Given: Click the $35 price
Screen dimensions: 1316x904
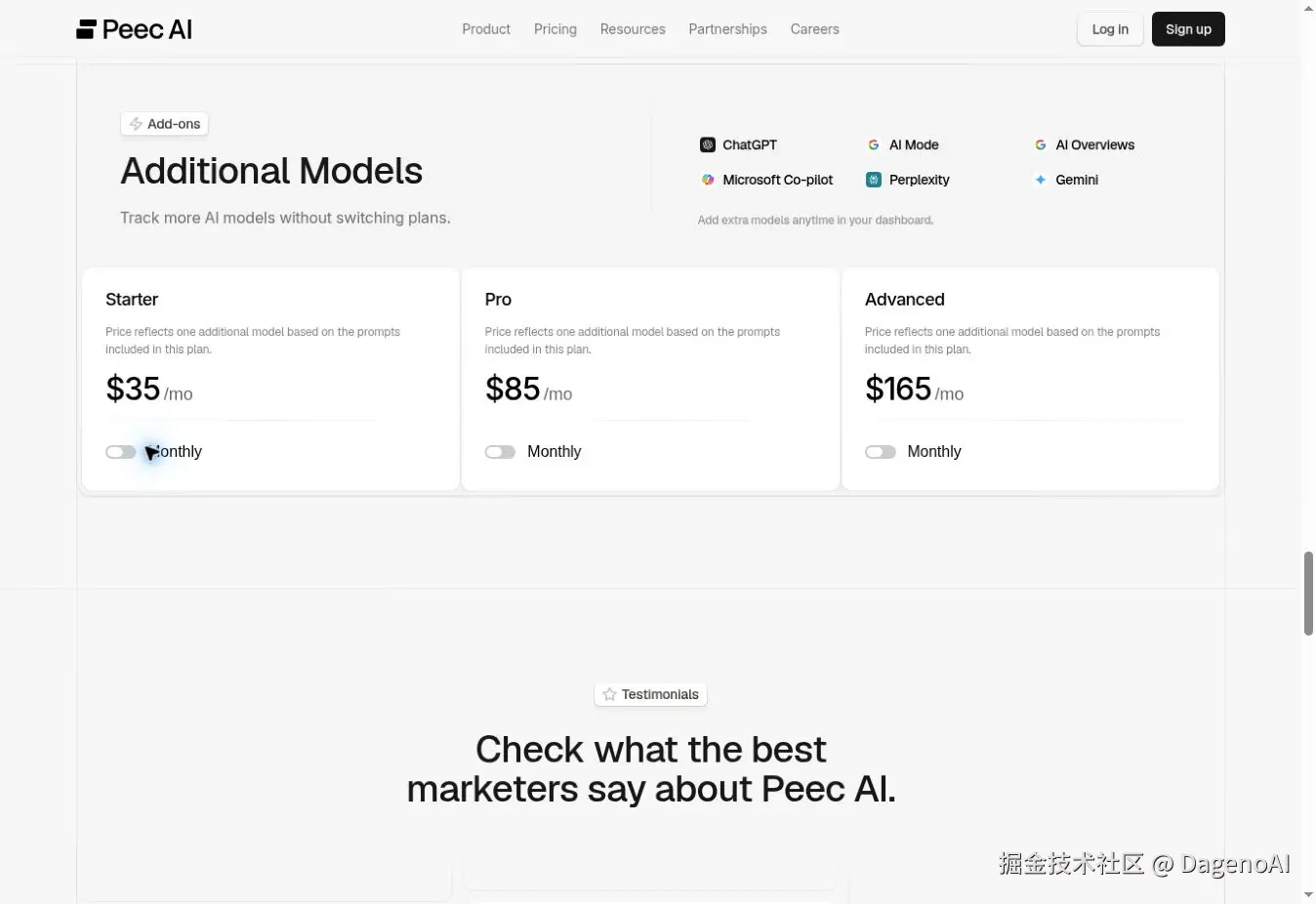Looking at the screenshot, I should tap(133, 389).
